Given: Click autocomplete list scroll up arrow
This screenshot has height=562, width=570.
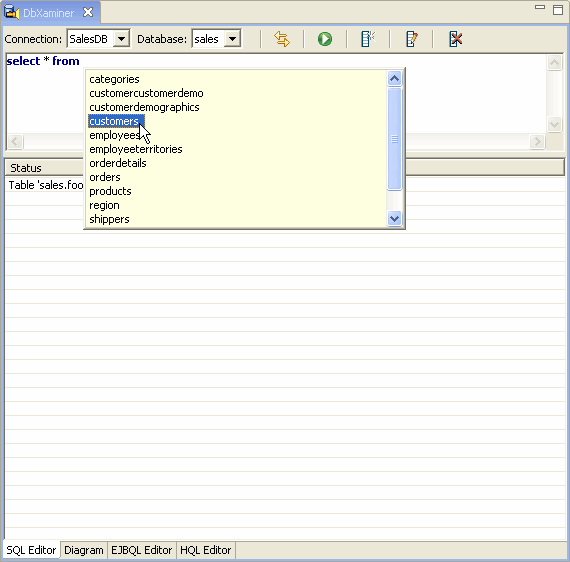Looking at the screenshot, I should pos(394,78).
